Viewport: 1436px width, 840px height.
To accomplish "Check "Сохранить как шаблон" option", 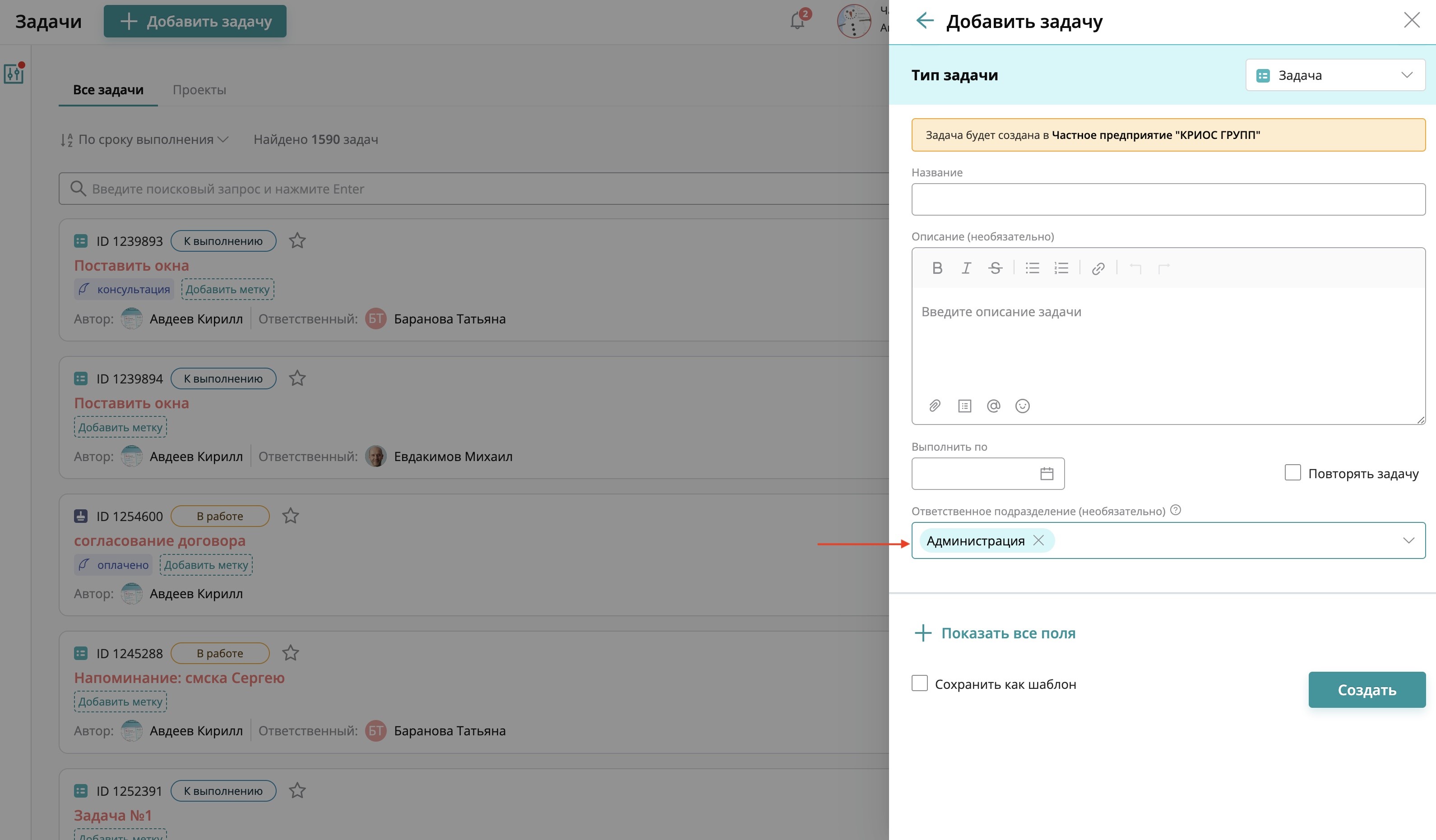I will point(919,683).
